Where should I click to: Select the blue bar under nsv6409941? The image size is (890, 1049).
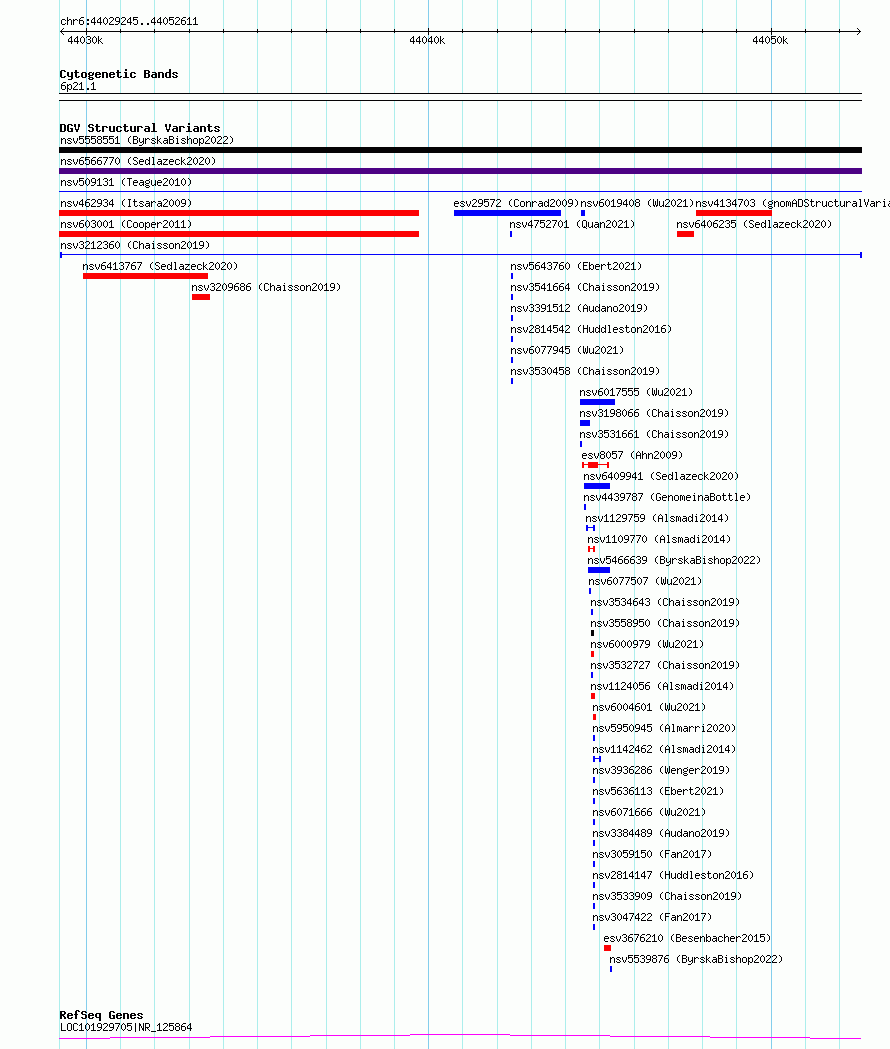tap(597, 486)
